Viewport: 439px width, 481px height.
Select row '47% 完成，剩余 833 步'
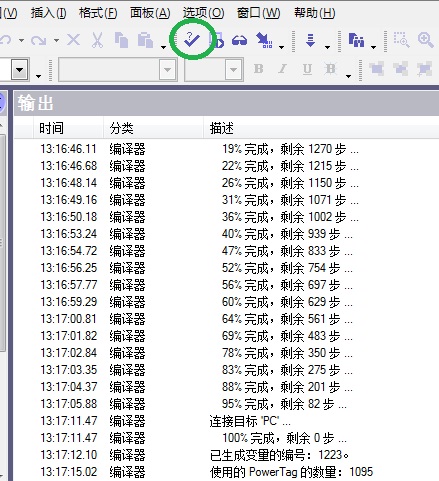pos(227,251)
